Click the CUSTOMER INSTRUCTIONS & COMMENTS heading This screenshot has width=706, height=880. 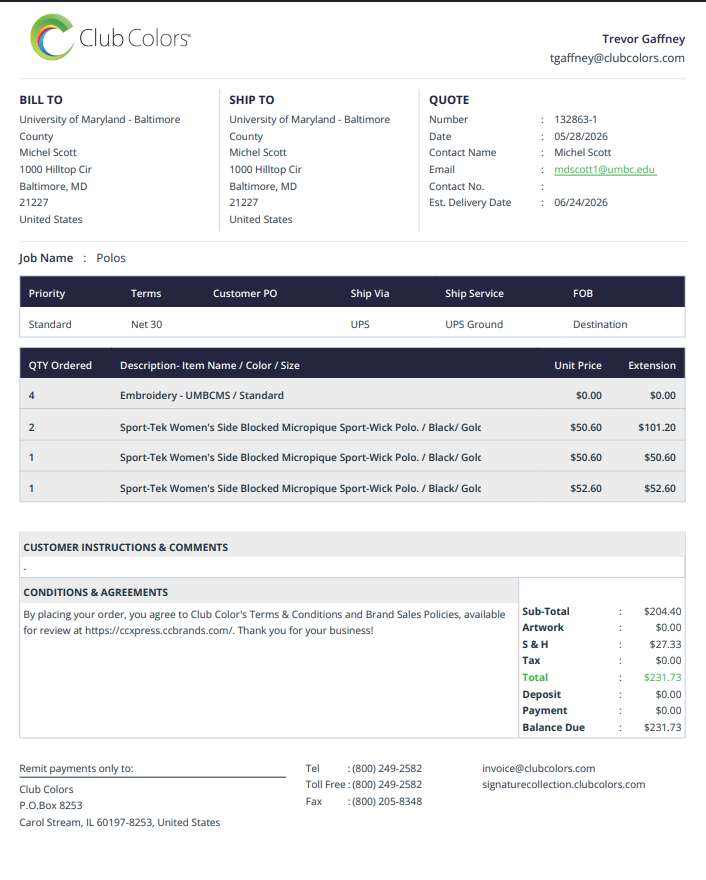click(x=126, y=548)
